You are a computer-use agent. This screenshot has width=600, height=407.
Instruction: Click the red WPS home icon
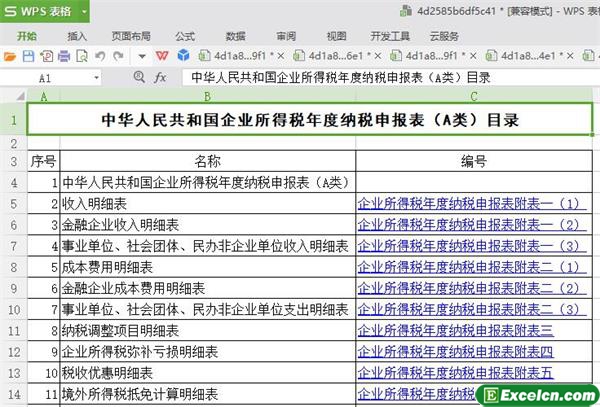[x=163, y=56]
